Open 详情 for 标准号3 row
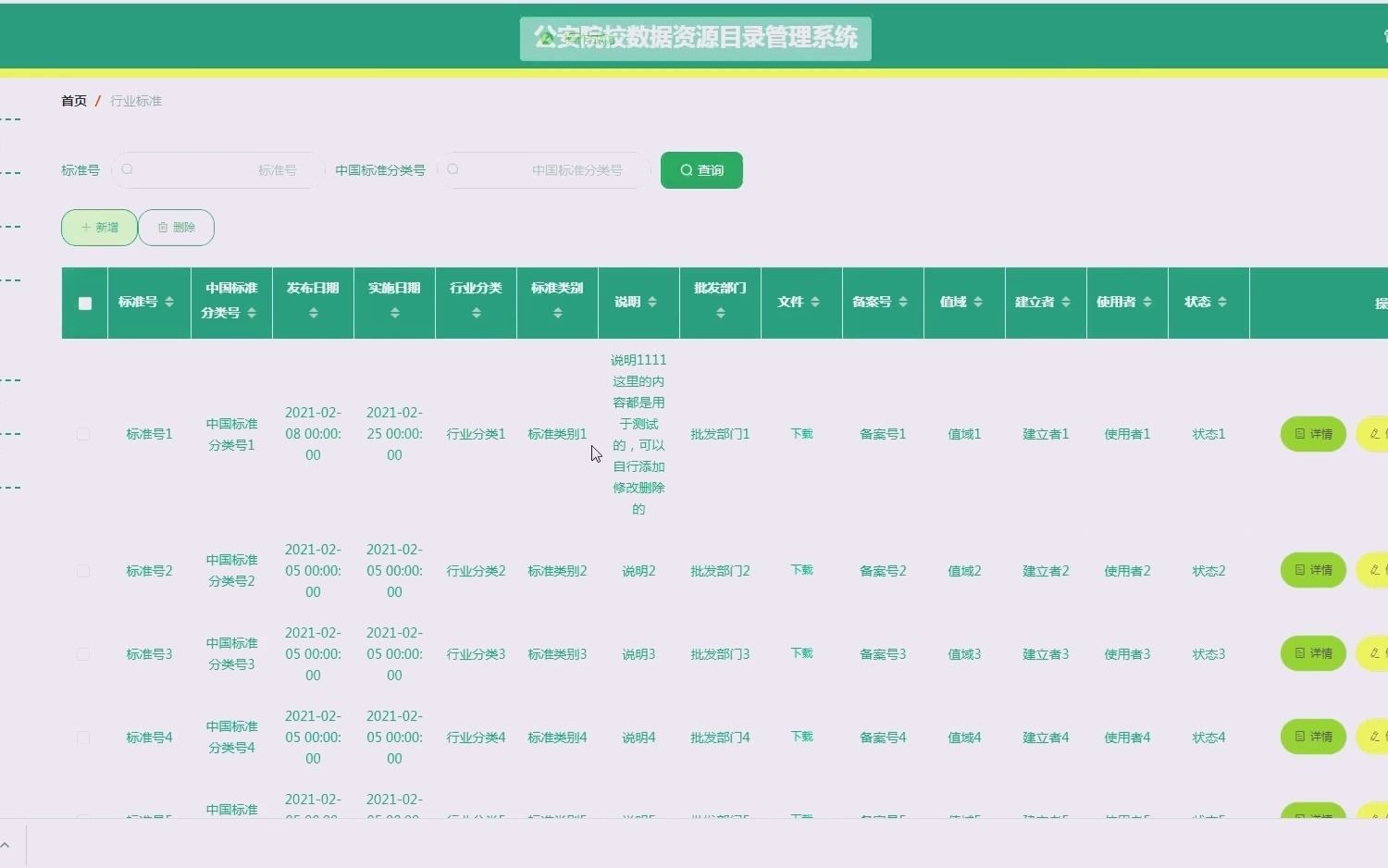This screenshot has height=868, width=1388. click(x=1313, y=653)
